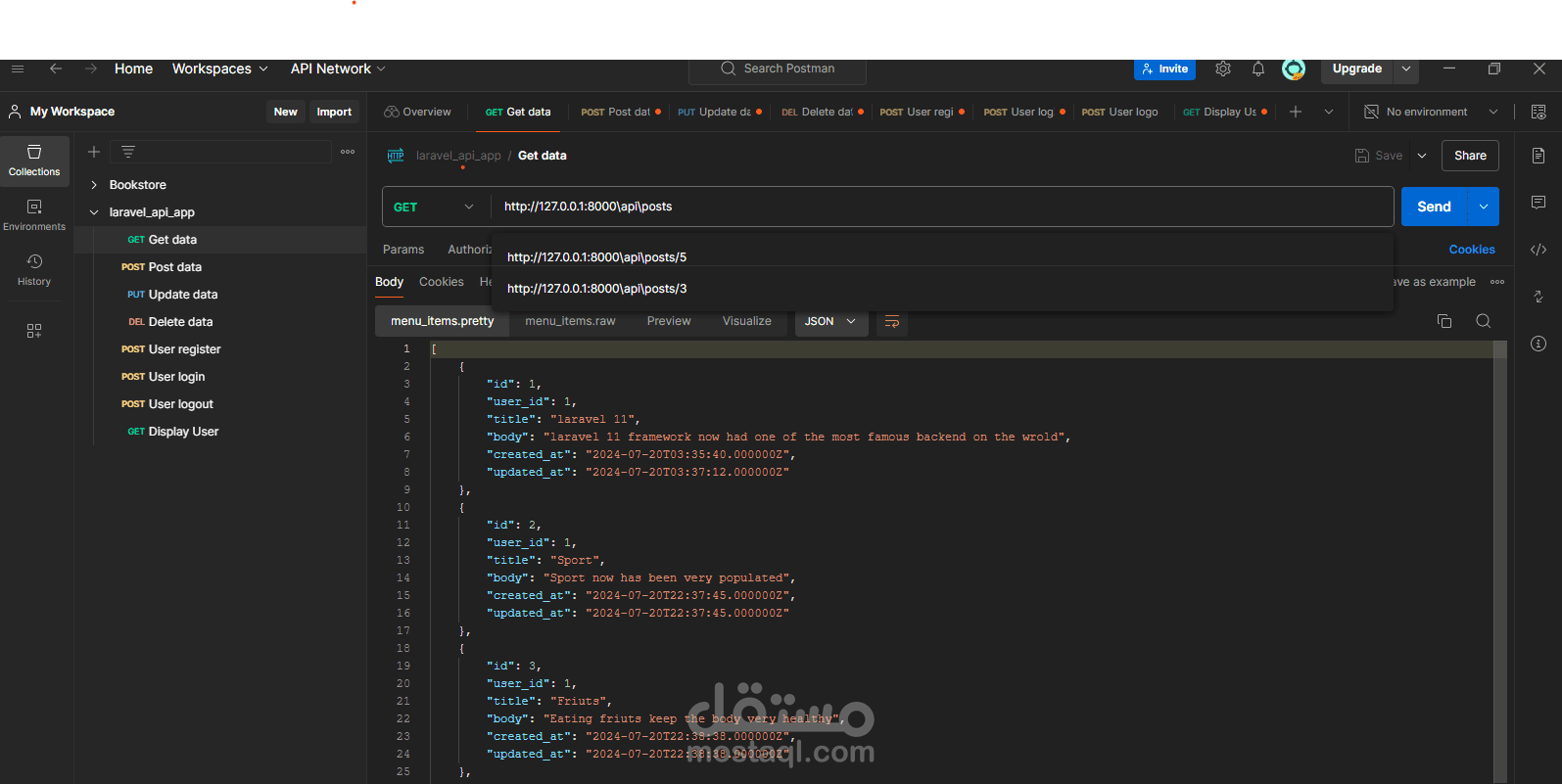Open the settings gear icon

click(1223, 69)
